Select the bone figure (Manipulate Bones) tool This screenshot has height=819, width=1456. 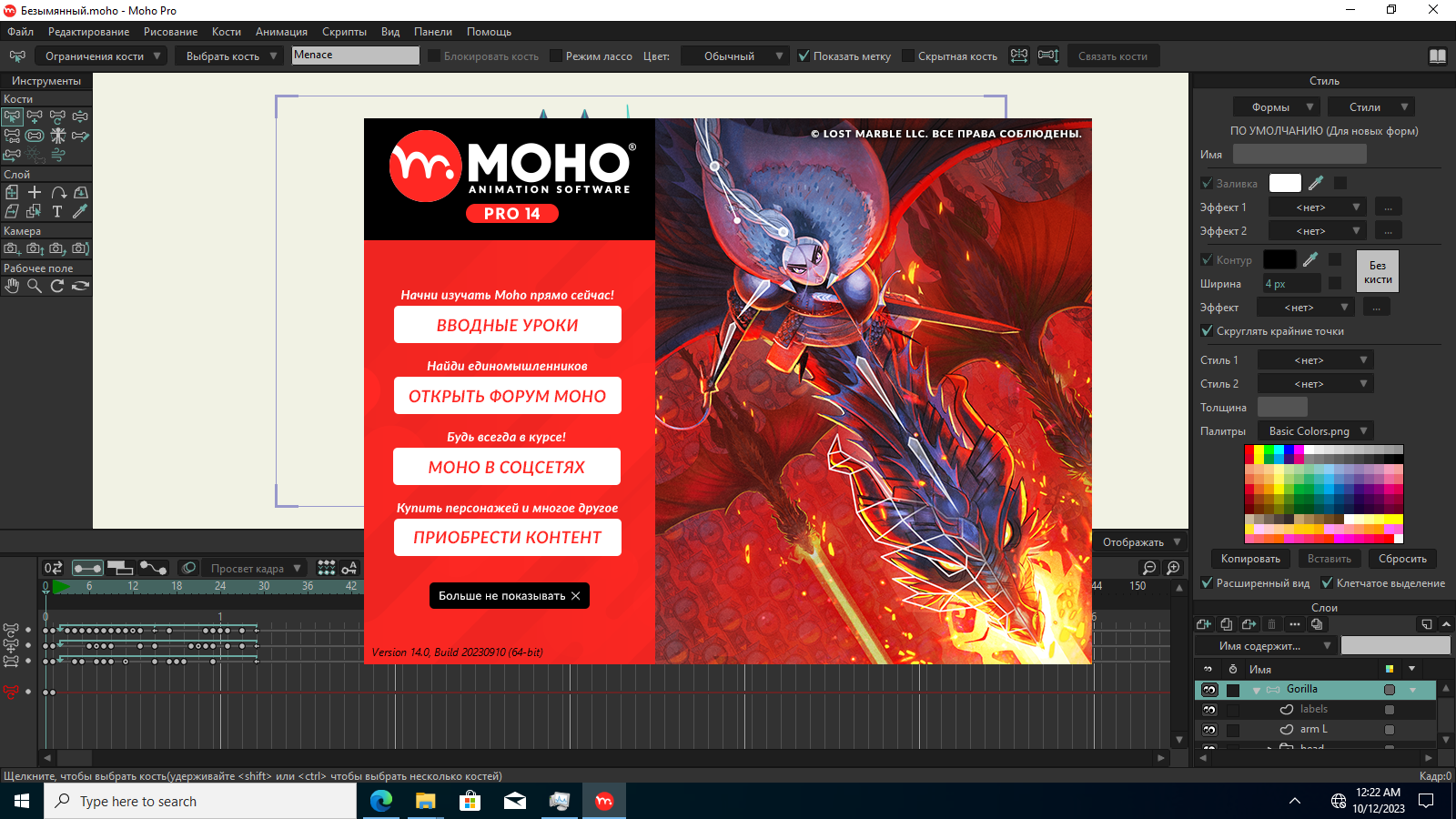point(57,136)
